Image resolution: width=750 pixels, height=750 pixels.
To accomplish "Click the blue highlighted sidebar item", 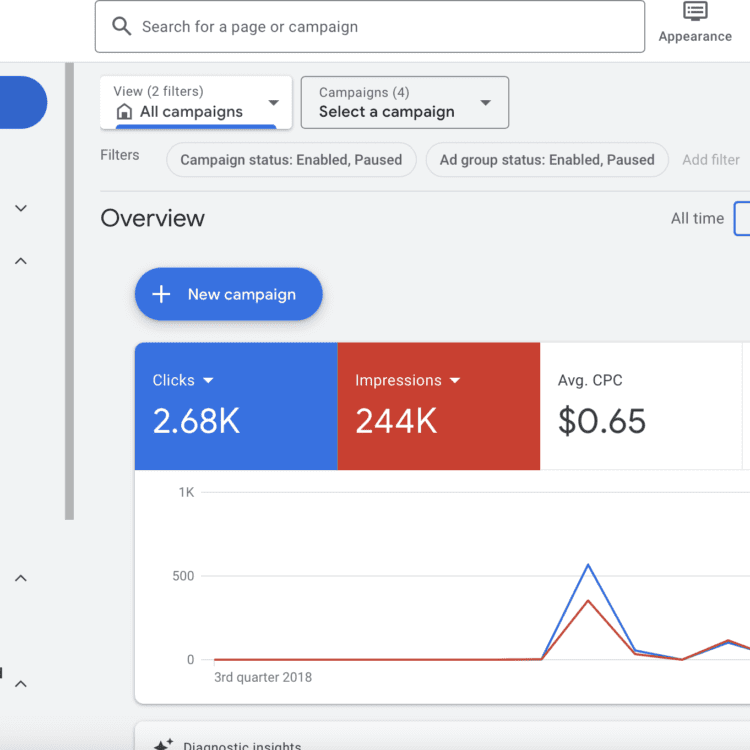I will [x=23, y=102].
